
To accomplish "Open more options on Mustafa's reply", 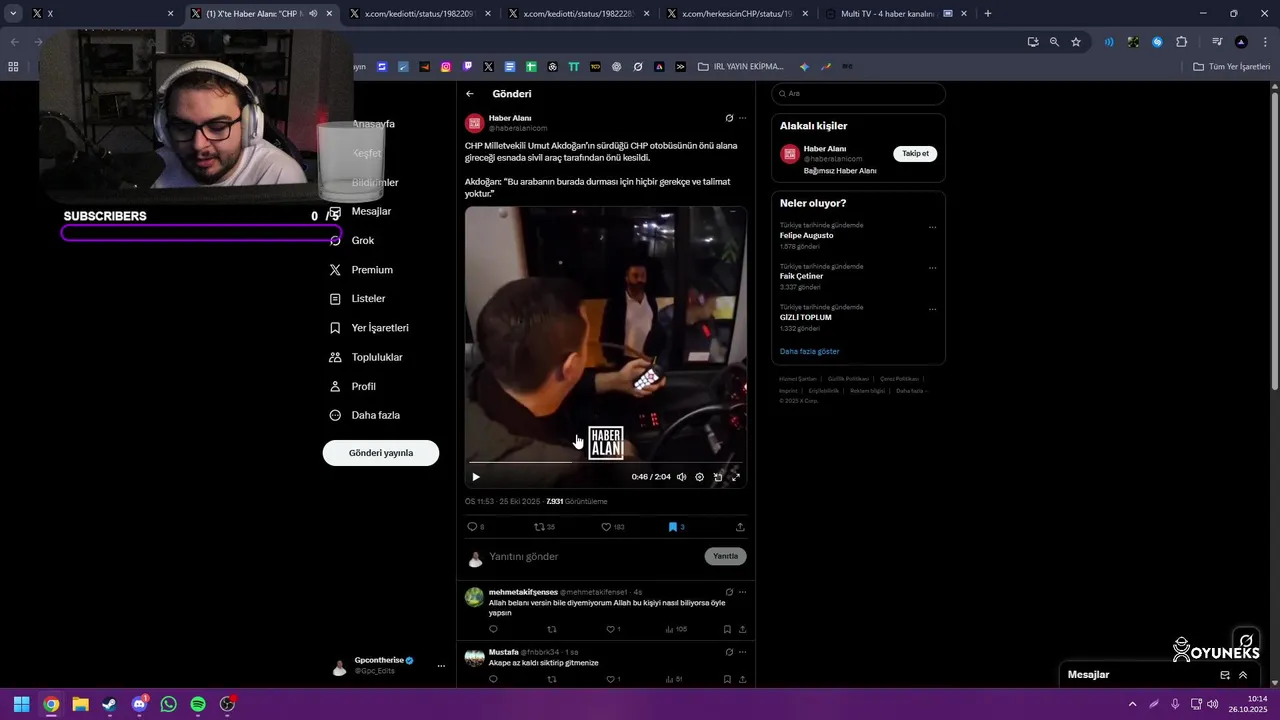I will [742, 652].
